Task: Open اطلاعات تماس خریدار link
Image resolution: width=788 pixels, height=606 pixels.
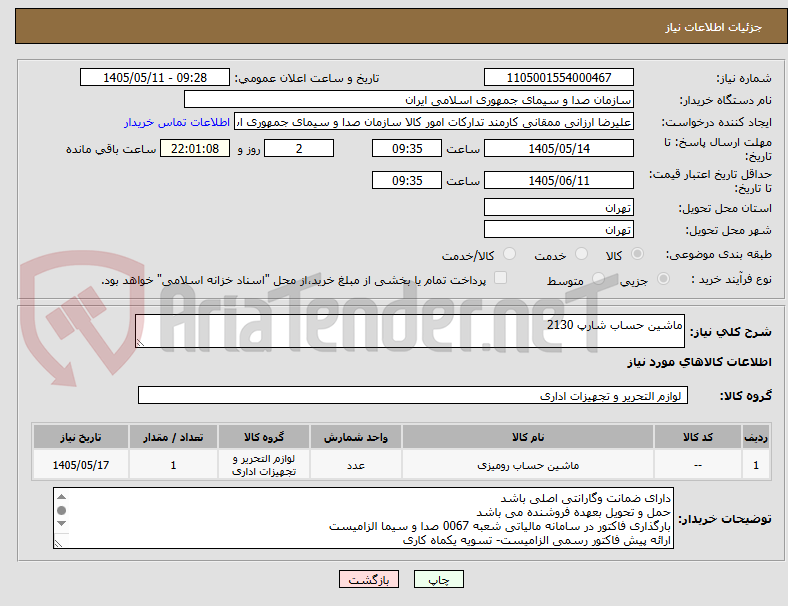Action: [177, 122]
